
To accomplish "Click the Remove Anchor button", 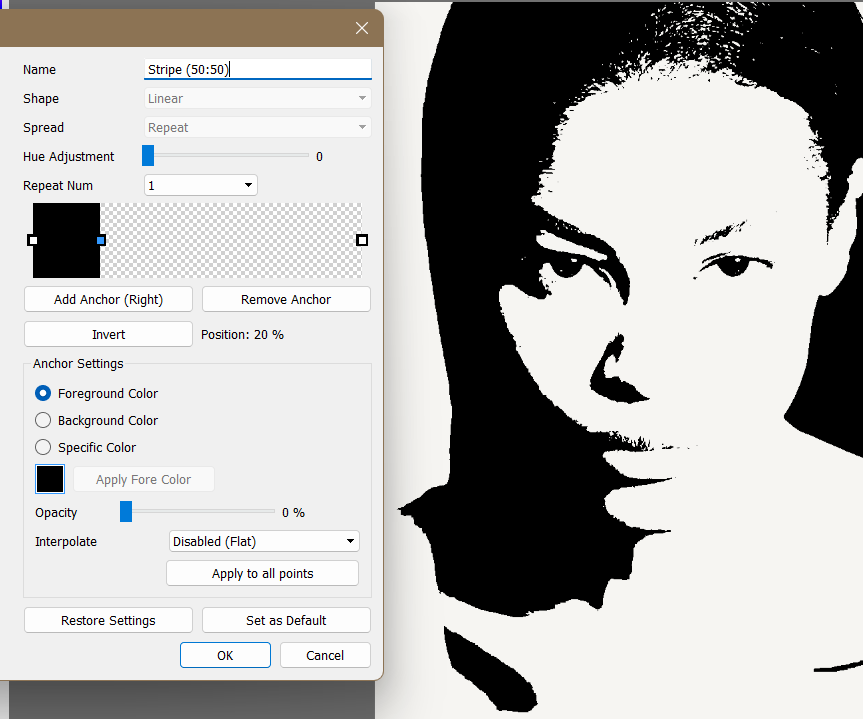I will [286, 299].
